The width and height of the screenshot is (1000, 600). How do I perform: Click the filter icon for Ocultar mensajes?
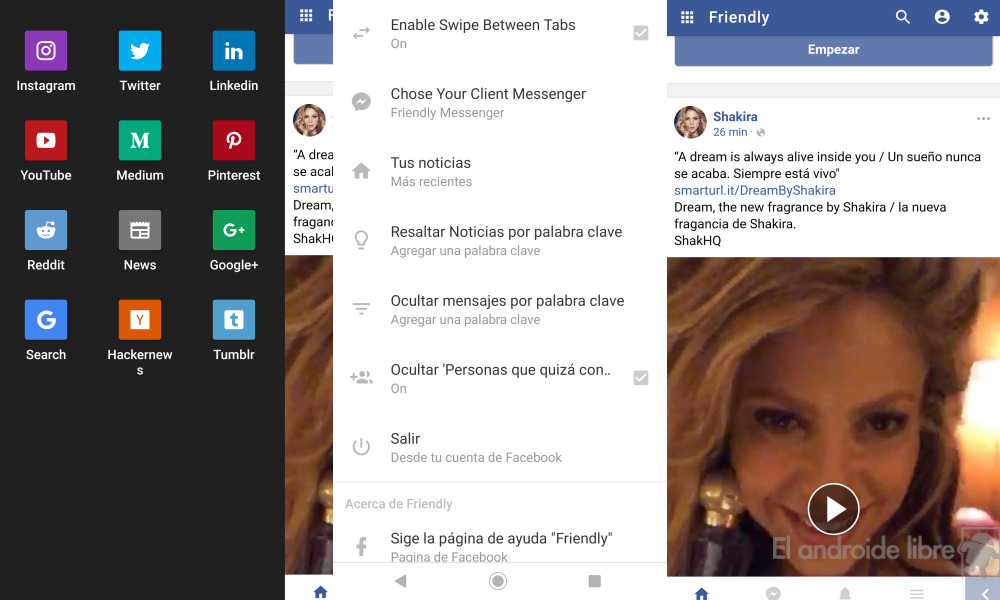[x=361, y=309]
